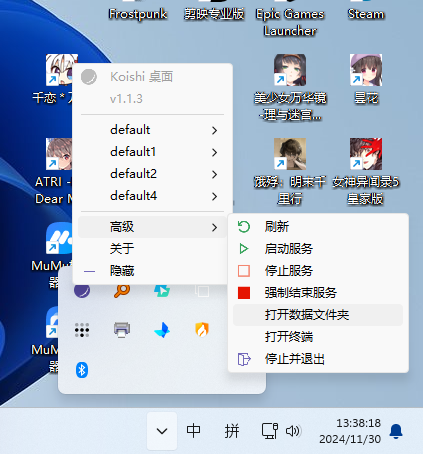Screen dimensions: 423x454
Task: Select the 饿殍:明末千里行 desktop icon
Action: coord(290,154)
